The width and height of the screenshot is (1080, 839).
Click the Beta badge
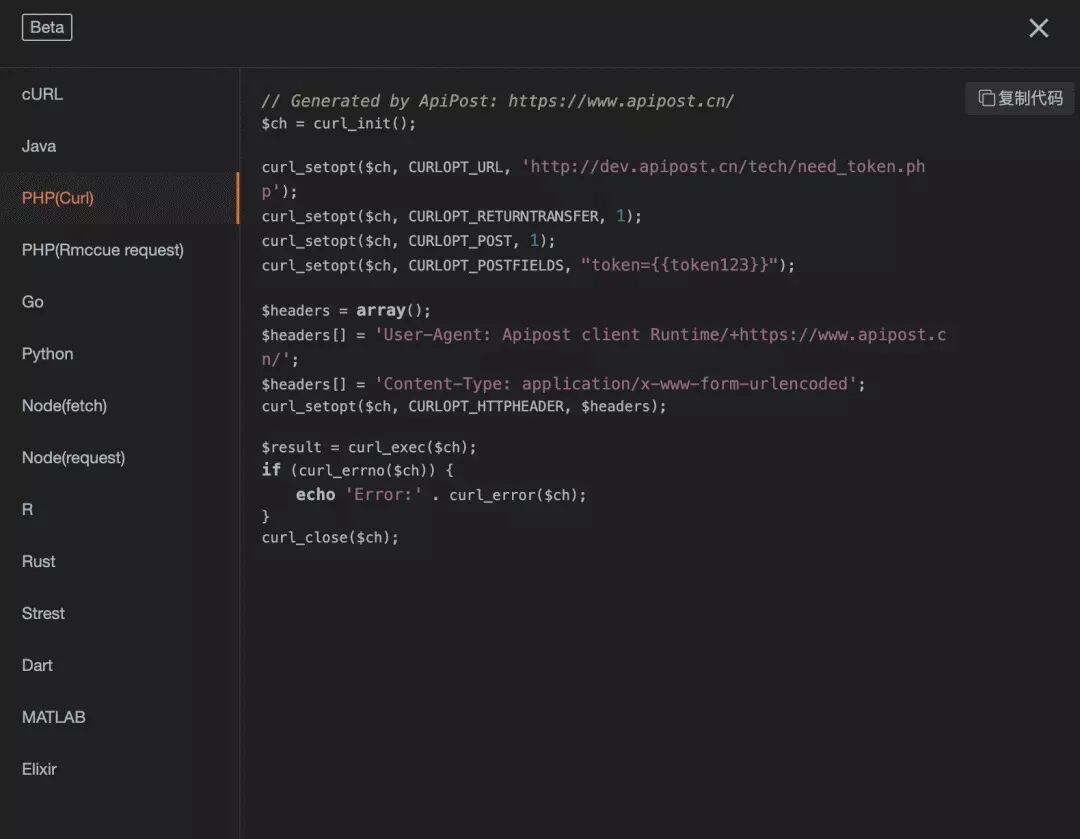(47, 28)
